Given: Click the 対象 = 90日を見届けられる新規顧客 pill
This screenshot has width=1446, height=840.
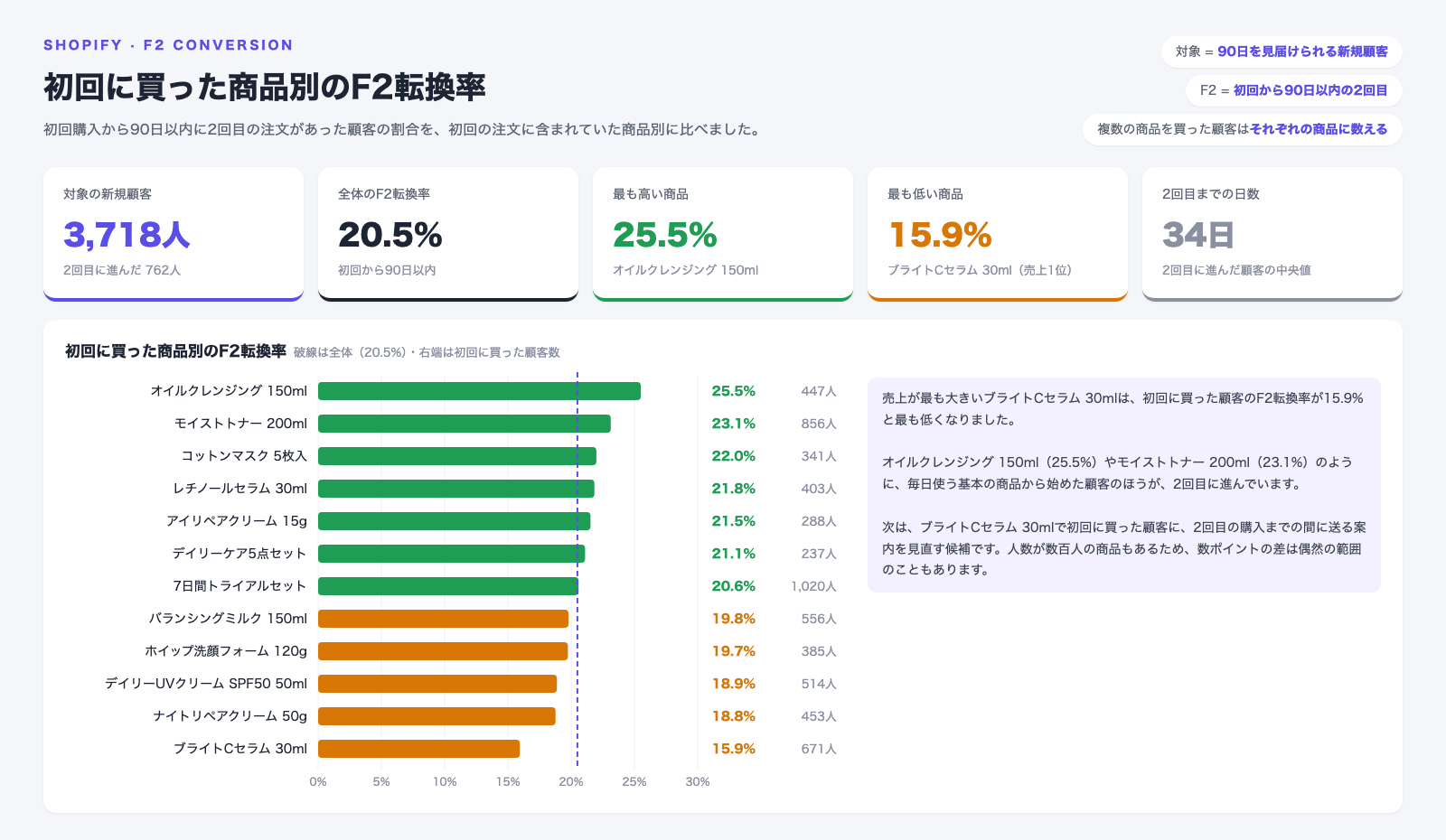Looking at the screenshot, I should (x=1282, y=51).
